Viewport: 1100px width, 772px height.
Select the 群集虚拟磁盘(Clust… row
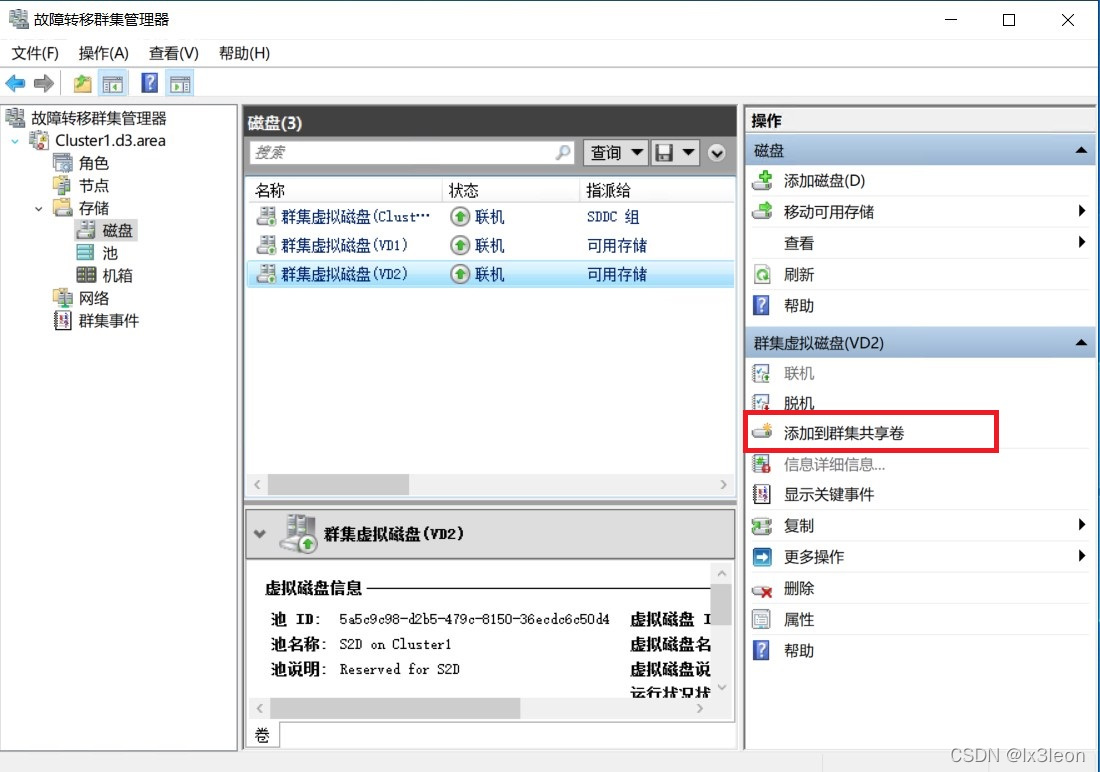click(x=490, y=217)
